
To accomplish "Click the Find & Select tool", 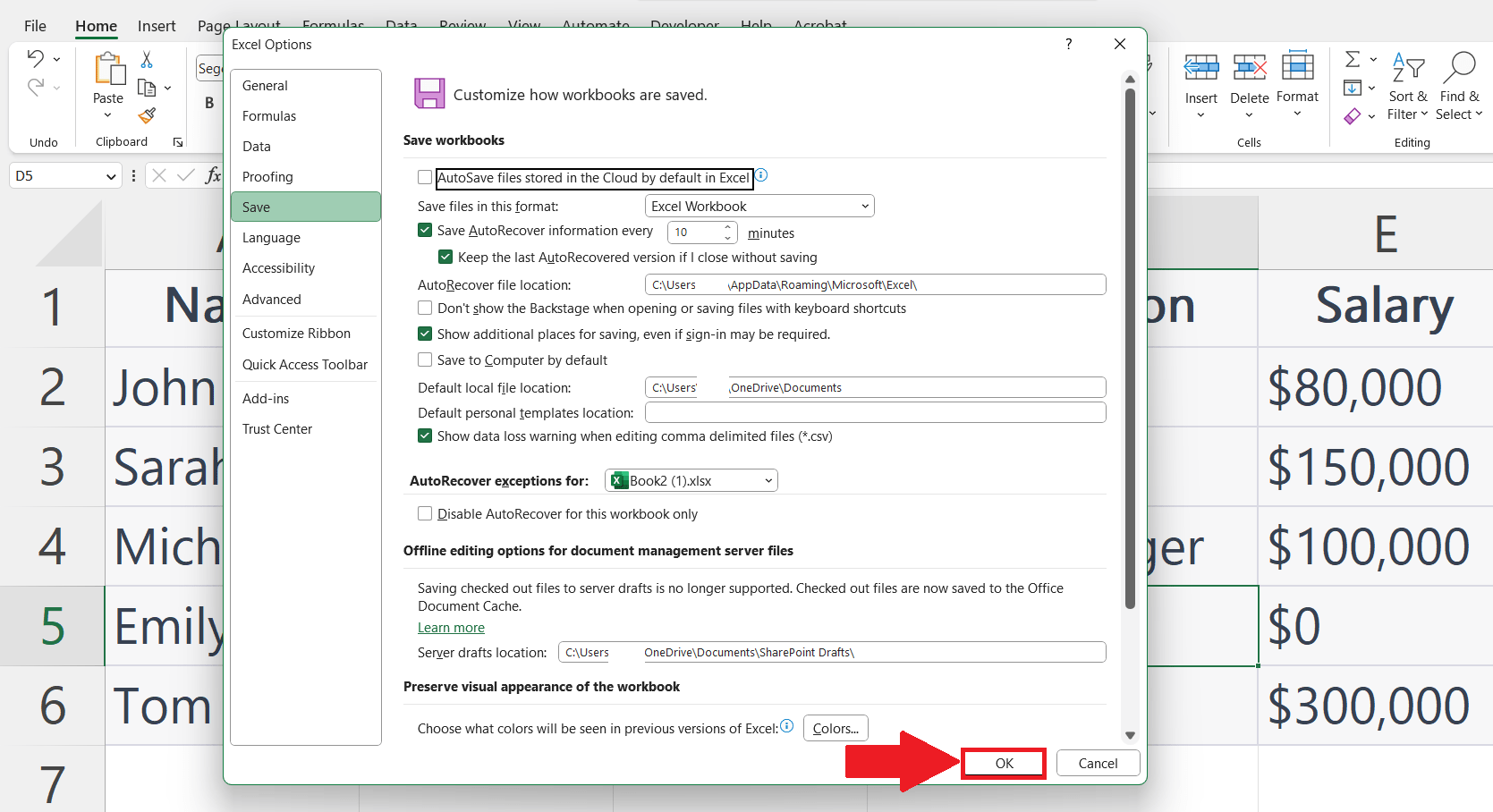I will 1459,85.
